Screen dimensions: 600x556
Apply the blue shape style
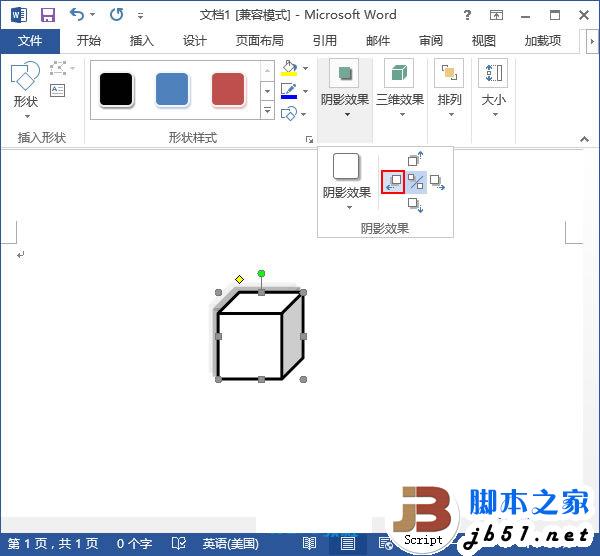click(x=172, y=90)
